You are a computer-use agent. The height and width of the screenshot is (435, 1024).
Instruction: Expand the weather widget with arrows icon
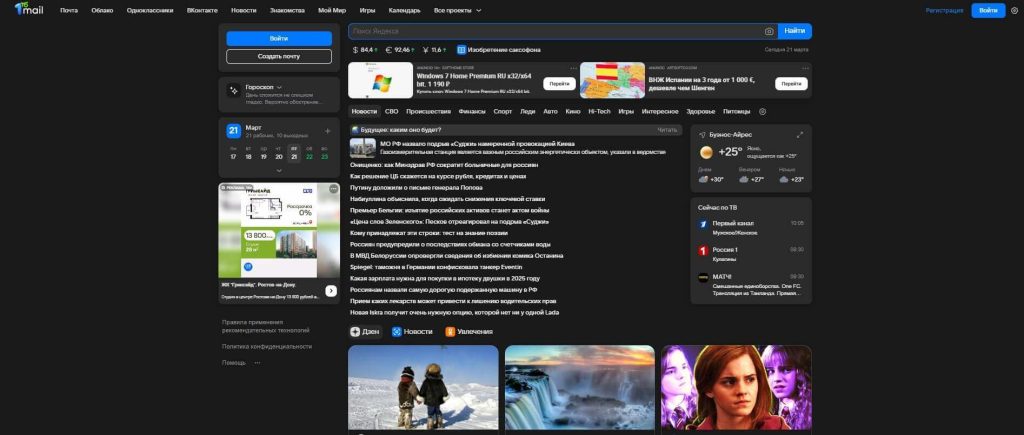[800, 135]
